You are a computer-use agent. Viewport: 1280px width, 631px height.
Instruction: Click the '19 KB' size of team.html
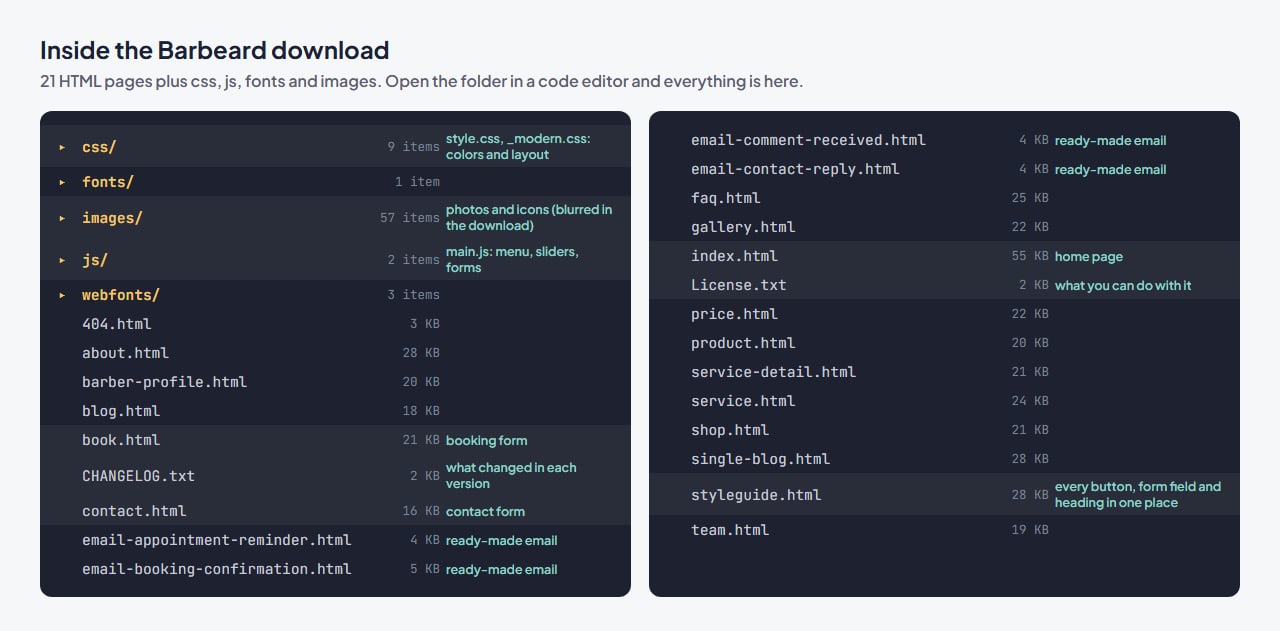click(1030, 530)
